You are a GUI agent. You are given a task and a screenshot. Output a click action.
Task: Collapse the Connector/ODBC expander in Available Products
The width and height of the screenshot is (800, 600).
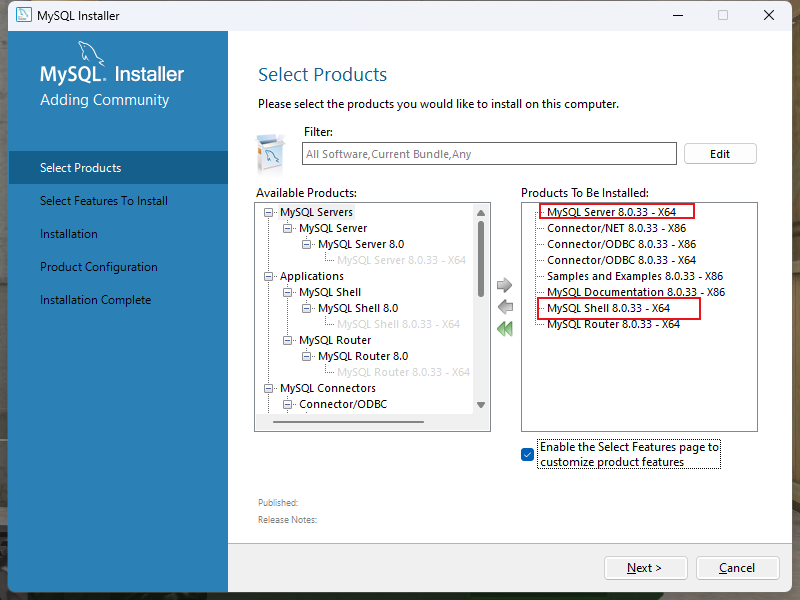coord(287,404)
